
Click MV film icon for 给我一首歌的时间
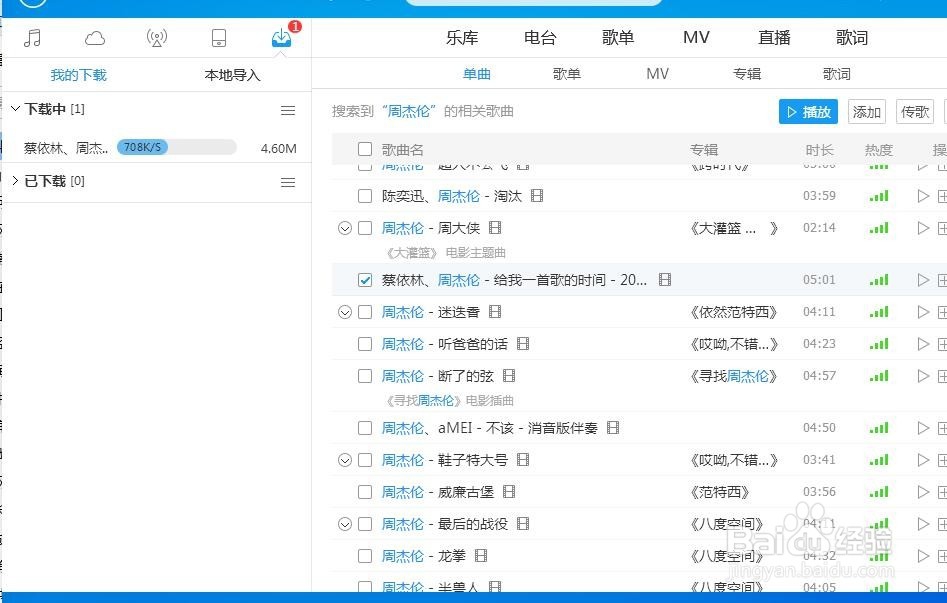(665, 280)
